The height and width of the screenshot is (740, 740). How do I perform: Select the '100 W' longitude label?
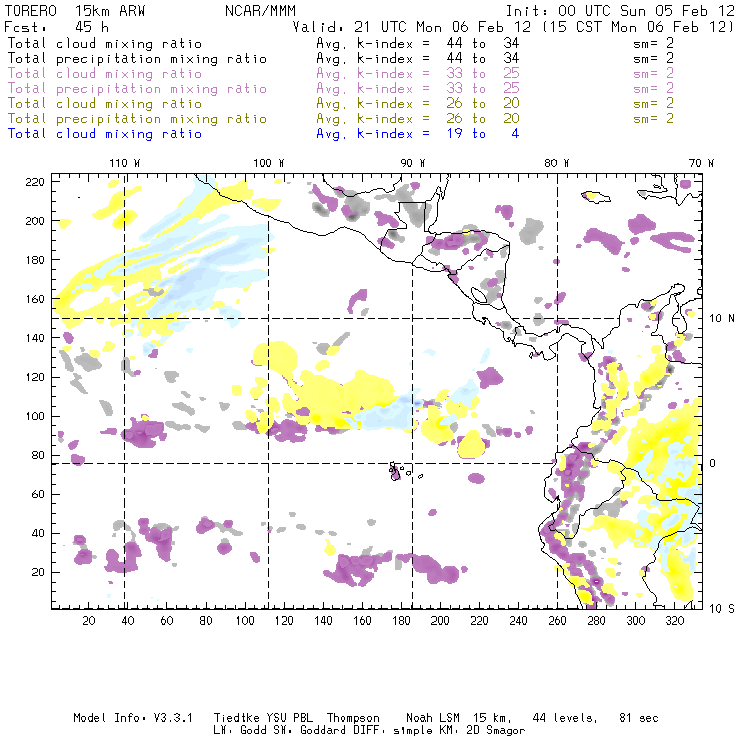269,163
